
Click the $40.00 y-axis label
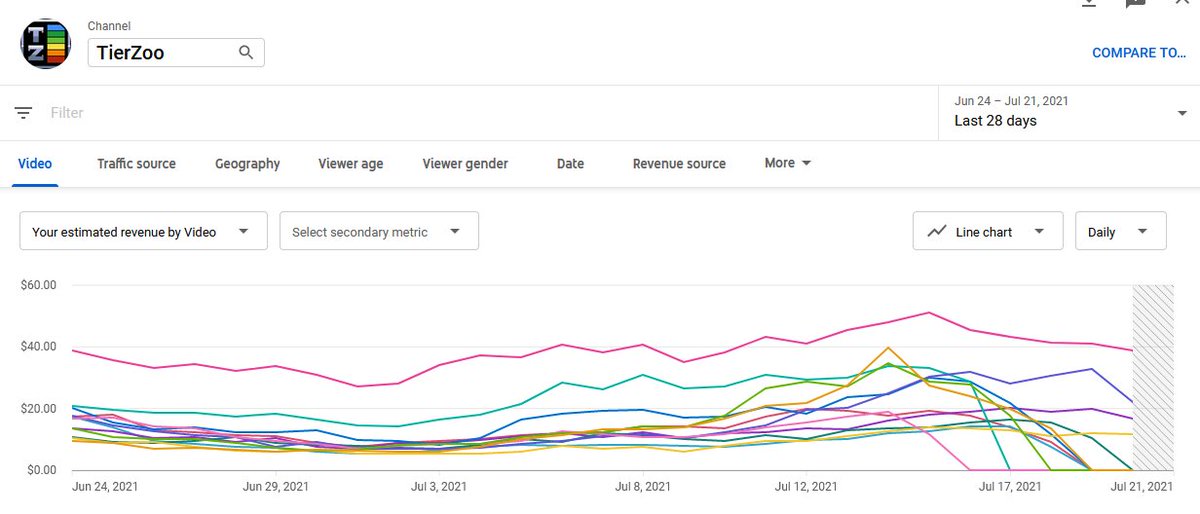38,347
